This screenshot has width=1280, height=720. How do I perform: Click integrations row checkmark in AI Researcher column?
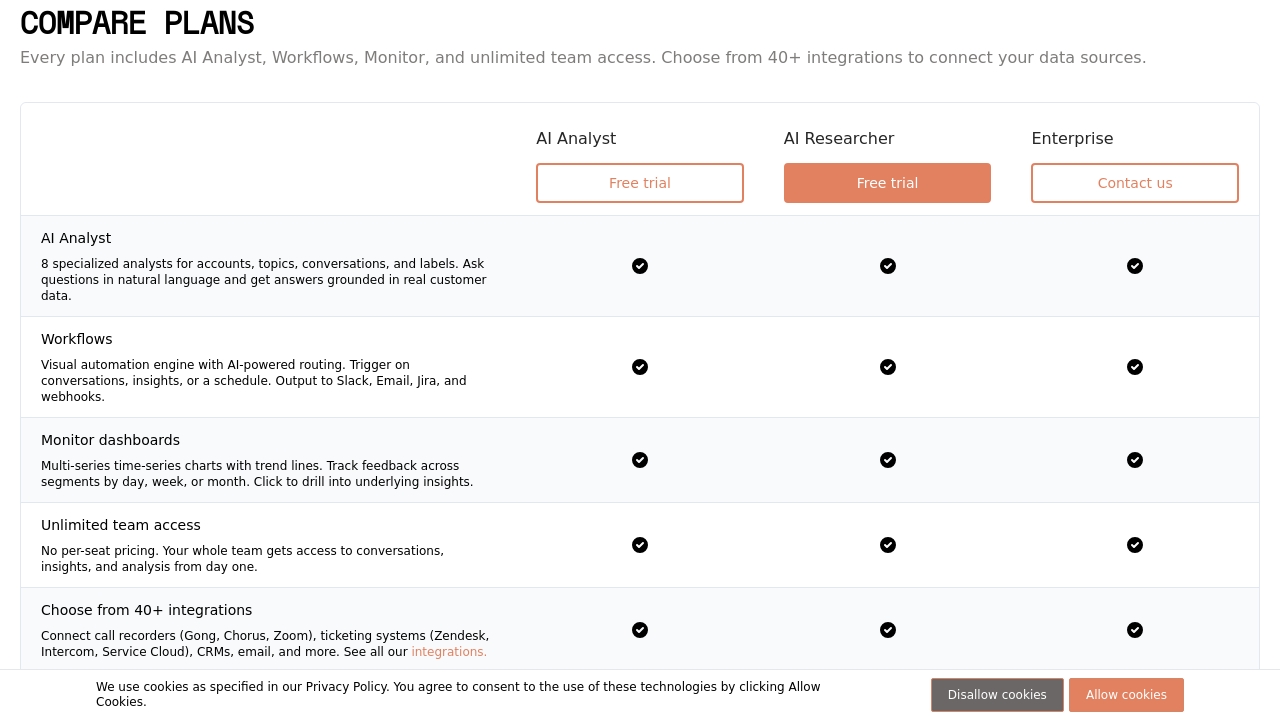coord(888,630)
